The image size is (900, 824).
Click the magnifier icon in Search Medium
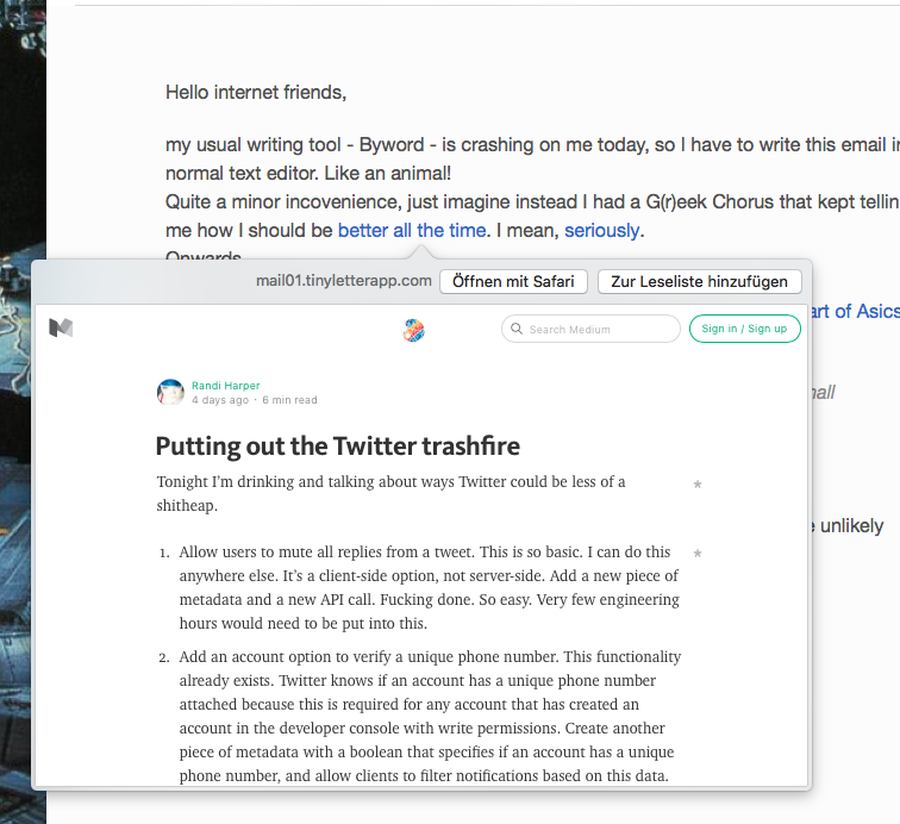(517, 329)
